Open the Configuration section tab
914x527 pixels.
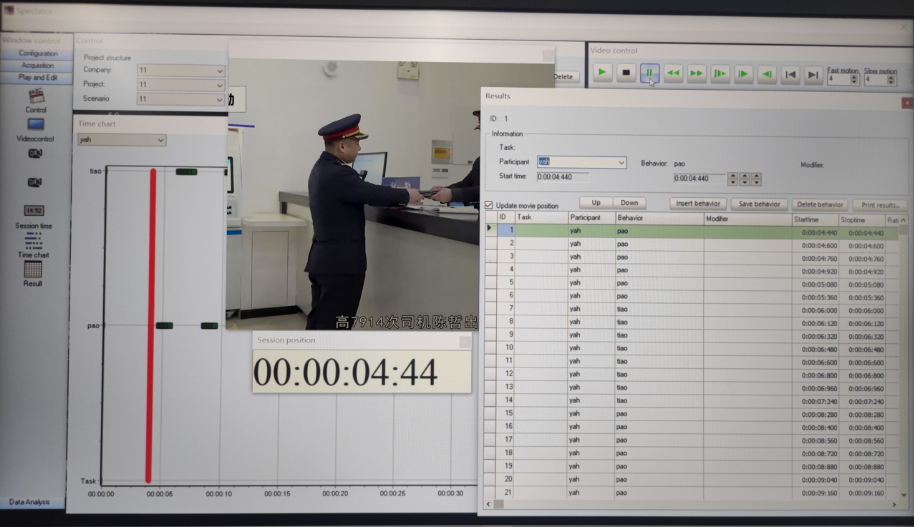pyautogui.click(x=37, y=53)
